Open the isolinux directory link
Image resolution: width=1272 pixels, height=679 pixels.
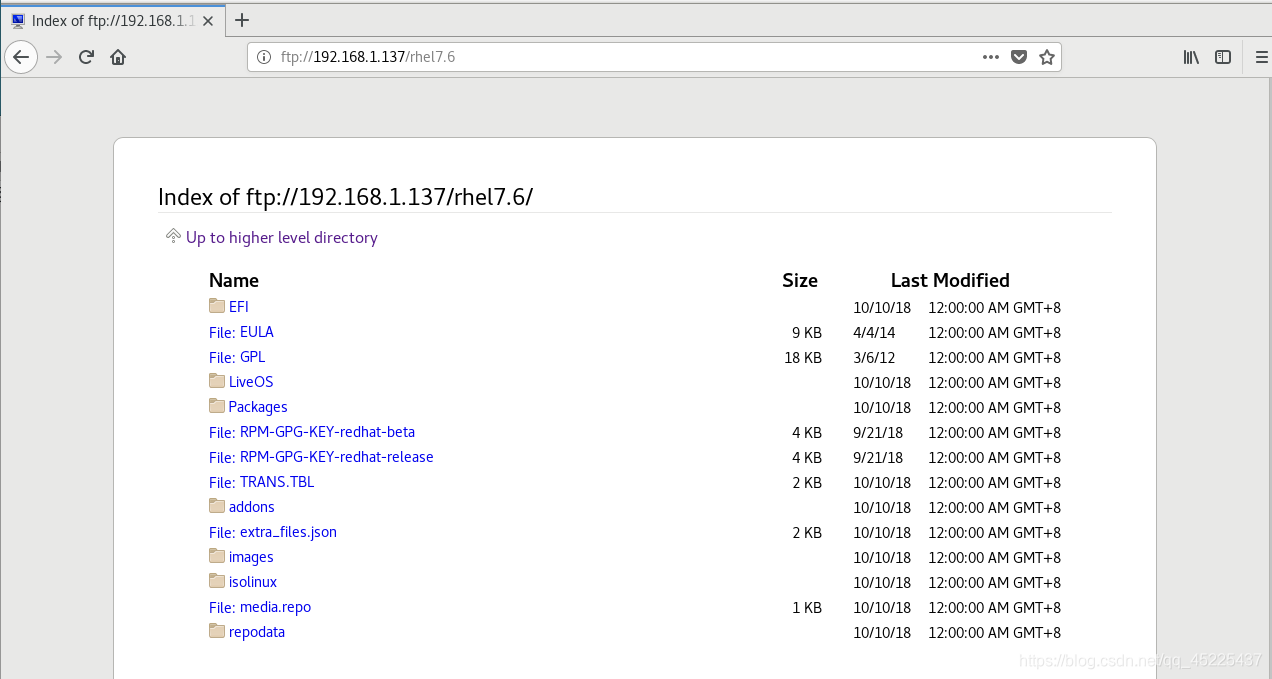[x=253, y=582]
